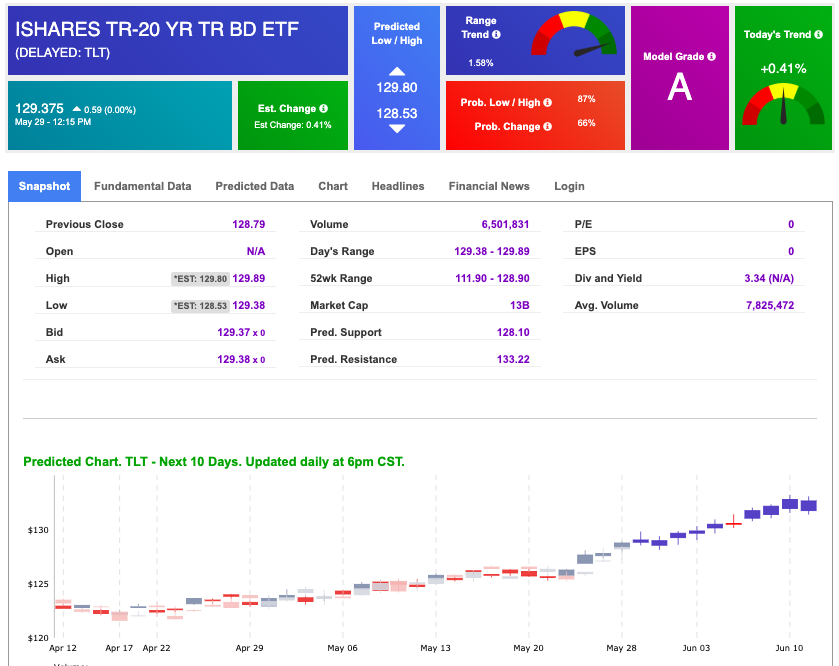Click the Apr 12 chart date label
Image resolution: width=839 pixels, height=666 pixels.
click(x=63, y=648)
